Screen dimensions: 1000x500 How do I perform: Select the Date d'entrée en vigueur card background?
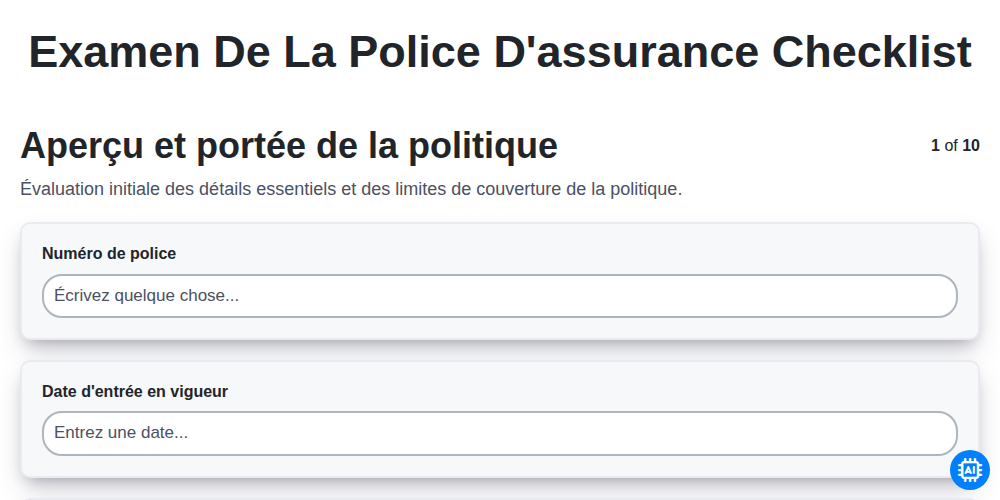[x=499, y=419]
